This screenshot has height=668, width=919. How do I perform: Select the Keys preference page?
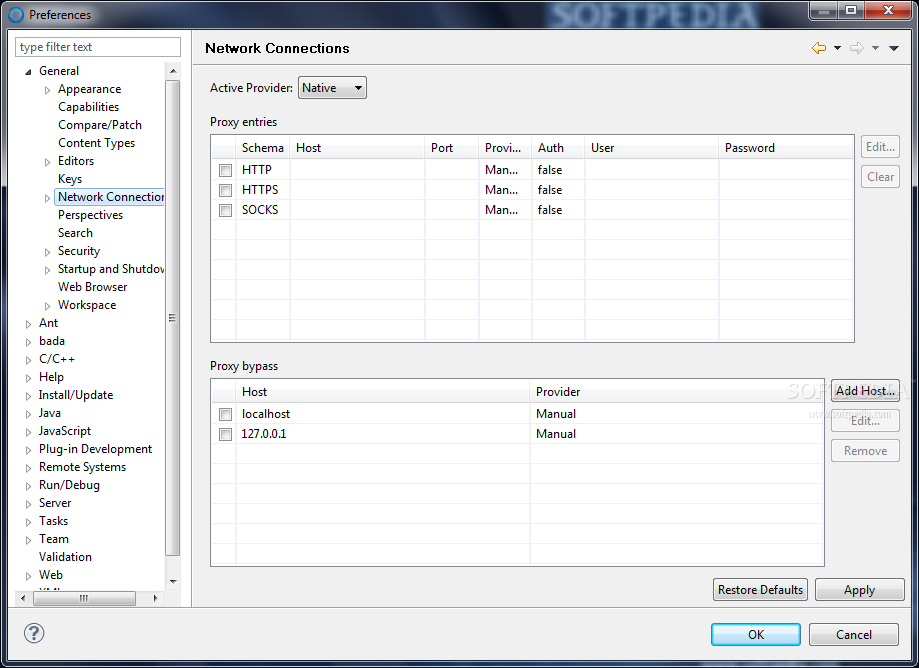70,179
